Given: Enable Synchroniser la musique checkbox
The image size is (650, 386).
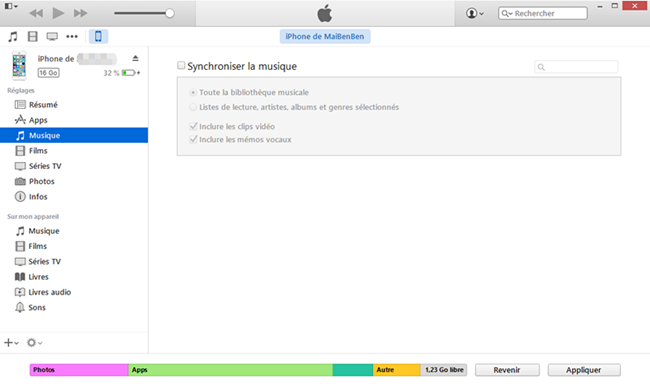Looking at the screenshot, I should (x=181, y=66).
